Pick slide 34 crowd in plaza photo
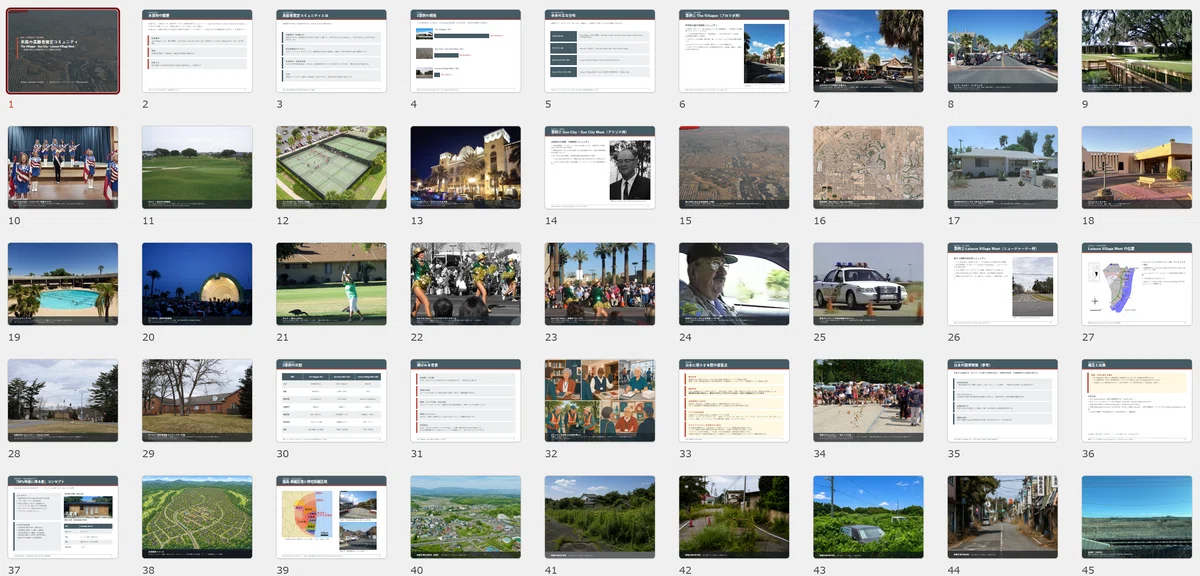 (x=868, y=401)
